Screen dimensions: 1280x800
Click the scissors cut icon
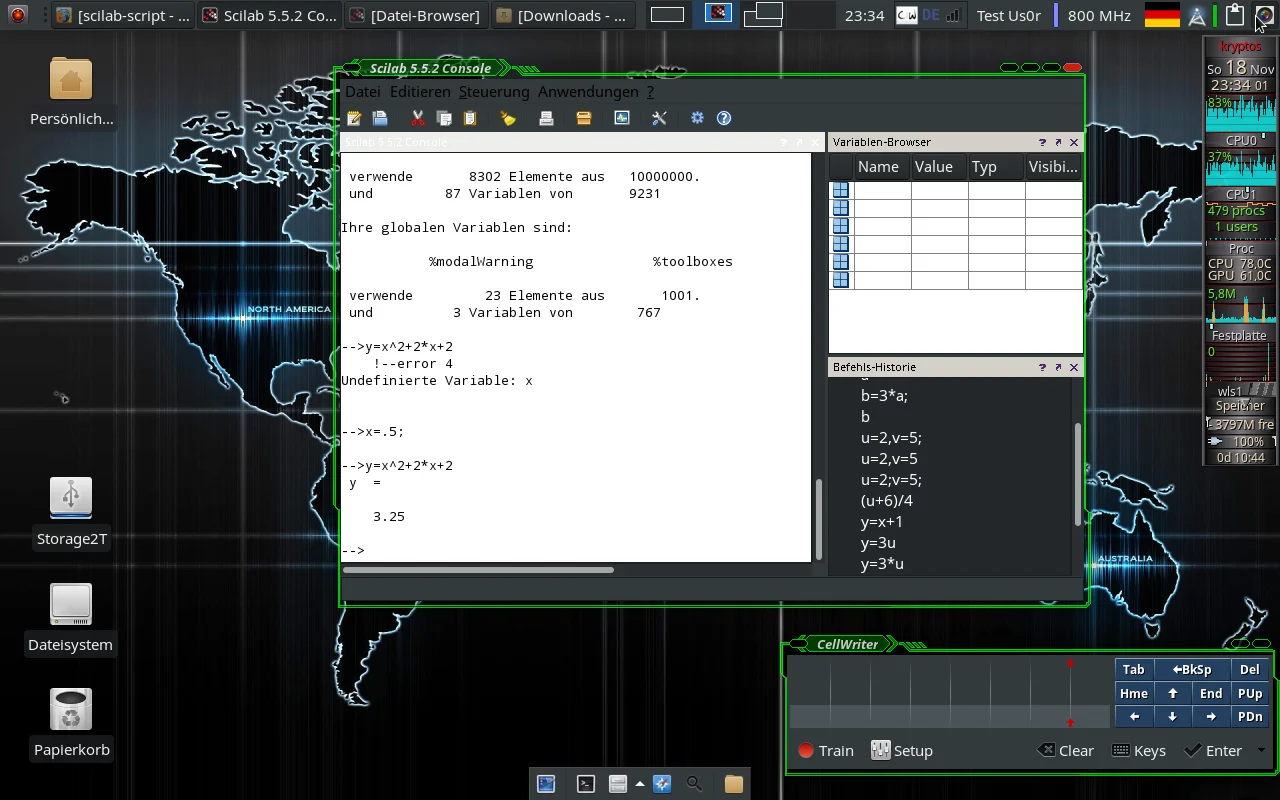tap(418, 118)
